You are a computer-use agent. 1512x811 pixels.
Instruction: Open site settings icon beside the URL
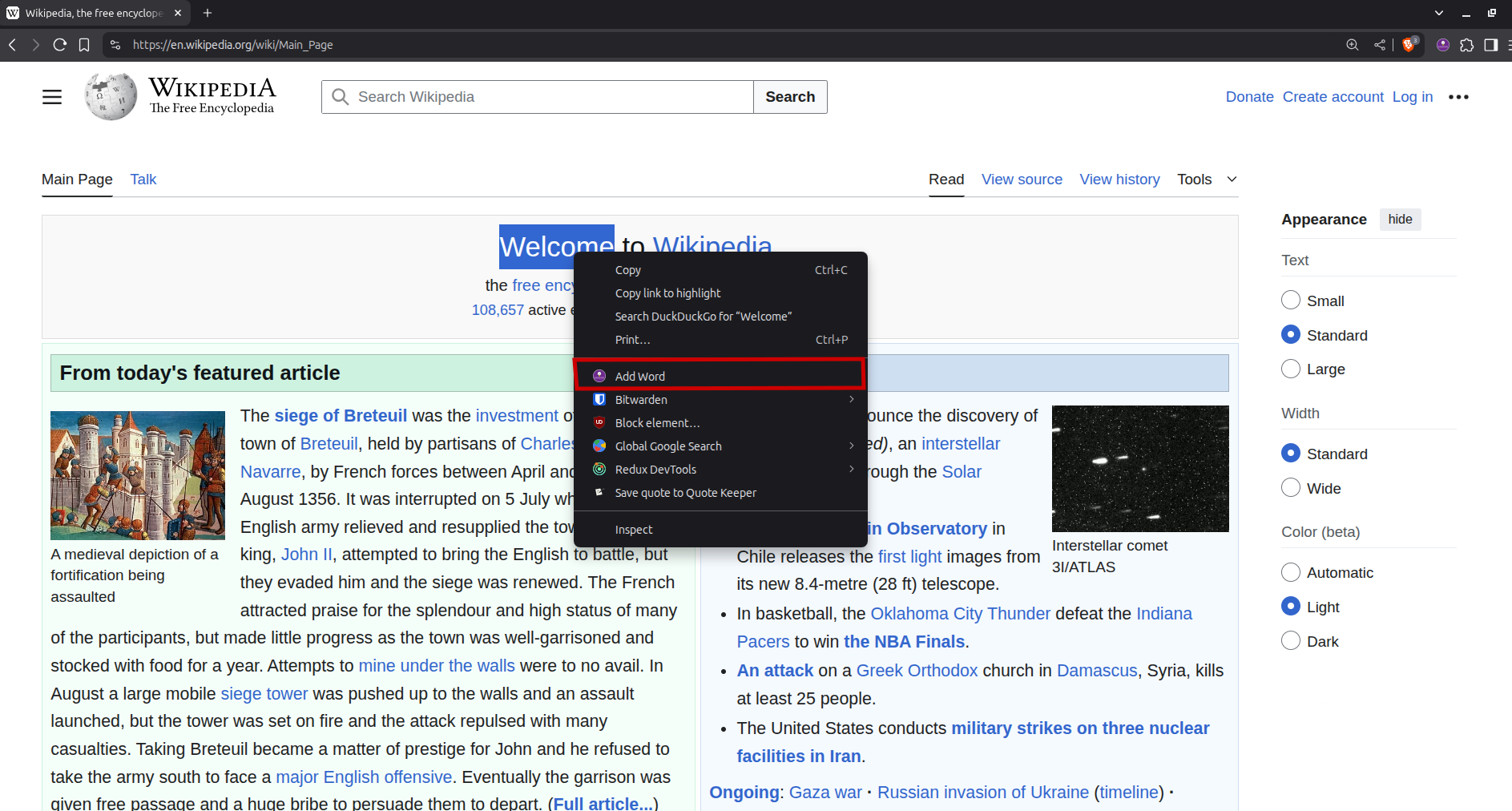point(115,45)
